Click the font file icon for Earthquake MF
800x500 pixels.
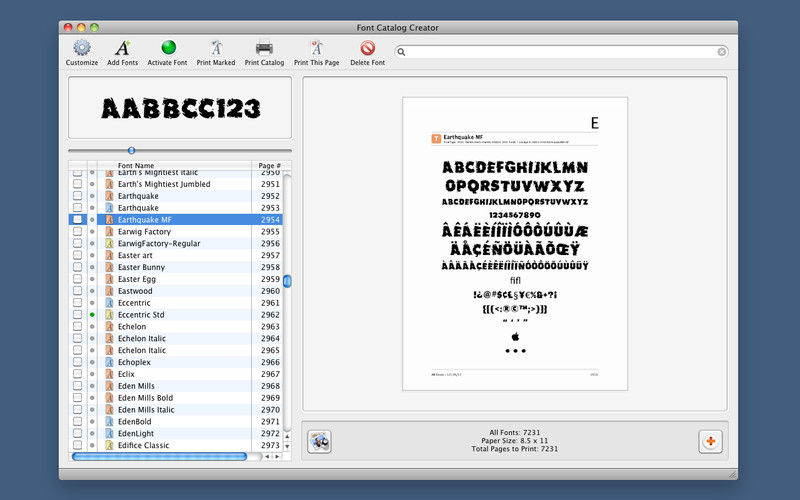coord(109,220)
